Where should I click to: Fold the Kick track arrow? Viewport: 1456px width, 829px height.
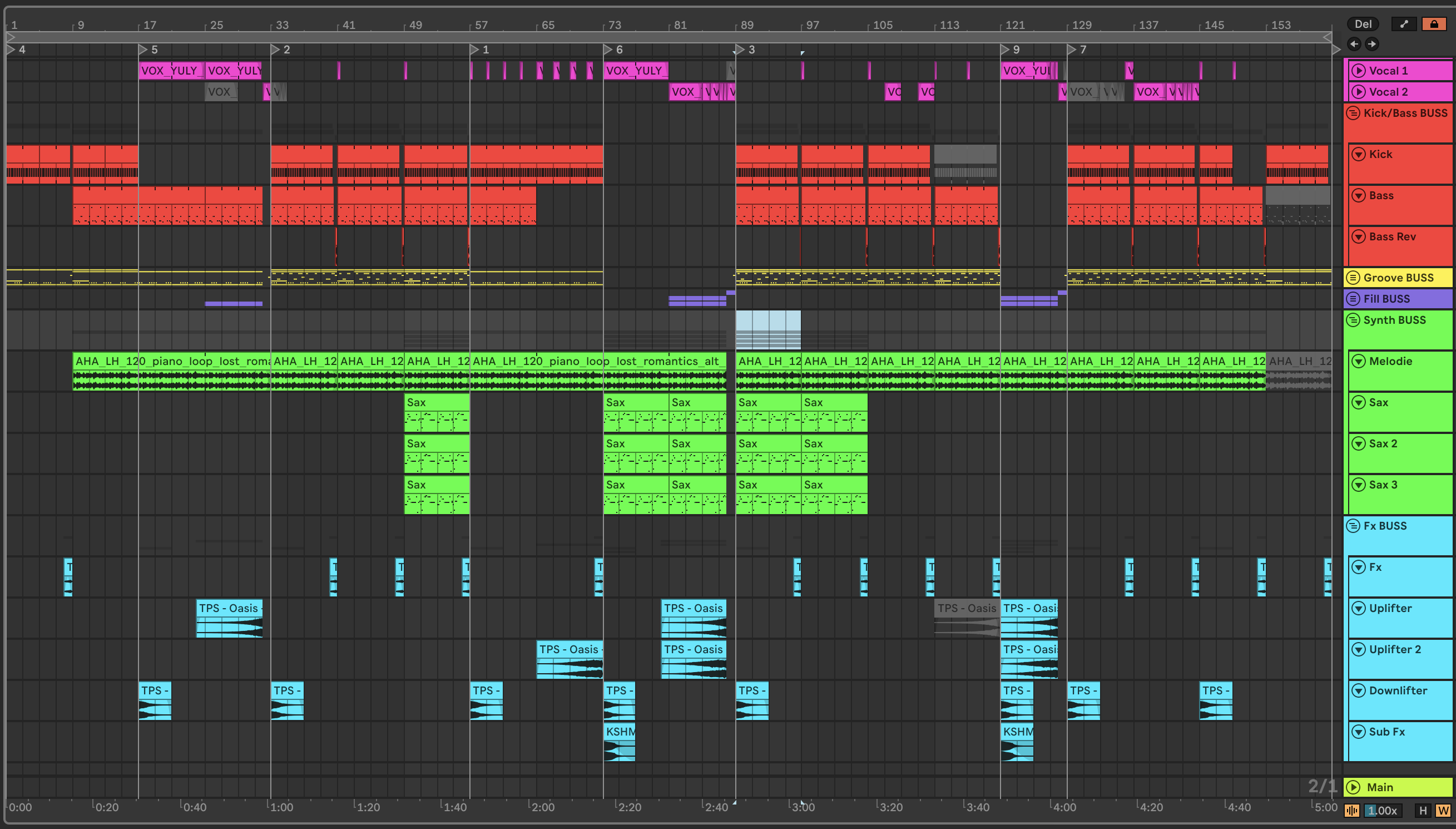click(1359, 154)
